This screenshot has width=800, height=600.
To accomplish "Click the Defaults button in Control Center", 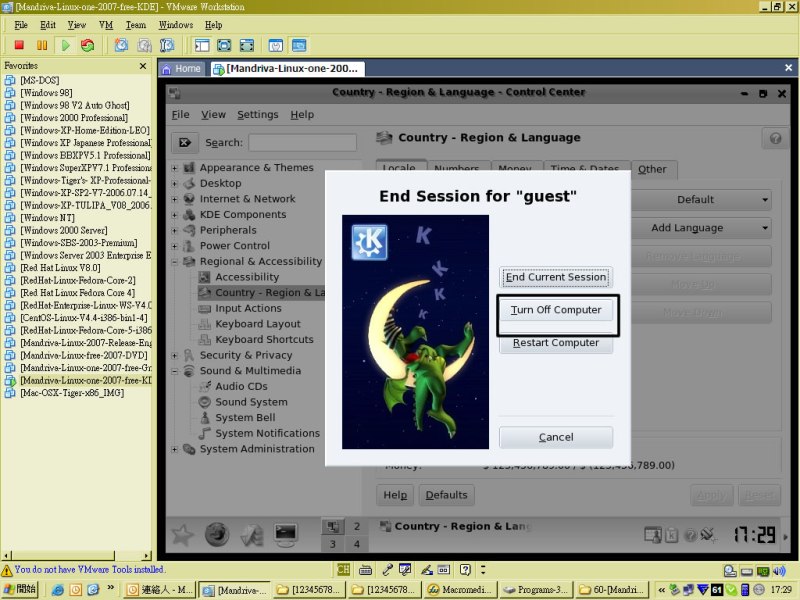I will pyautogui.click(x=446, y=495).
